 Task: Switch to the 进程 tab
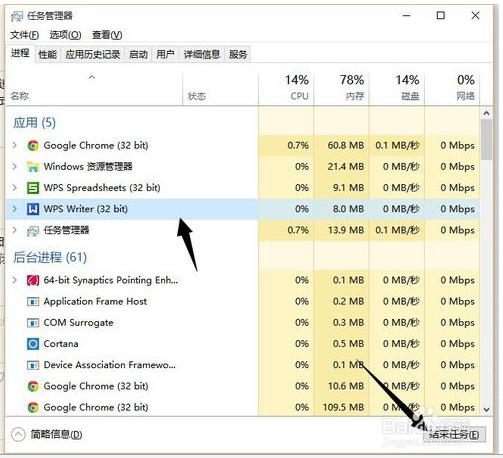(20, 53)
